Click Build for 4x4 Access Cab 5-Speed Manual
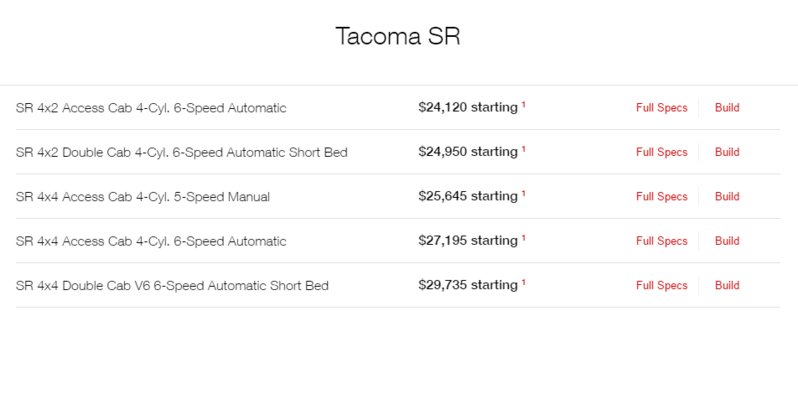 [x=727, y=196]
